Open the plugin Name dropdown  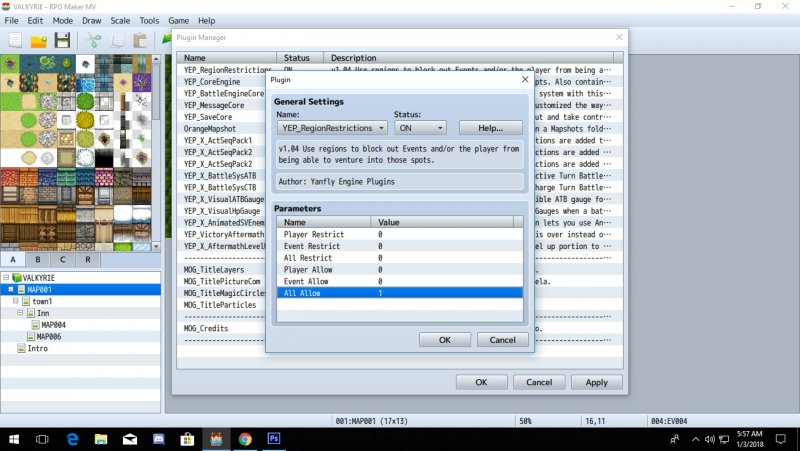pos(332,128)
